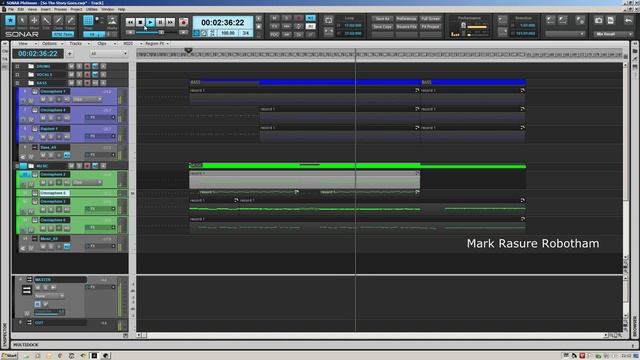Click the Windows Start button

(x=9, y=356)
